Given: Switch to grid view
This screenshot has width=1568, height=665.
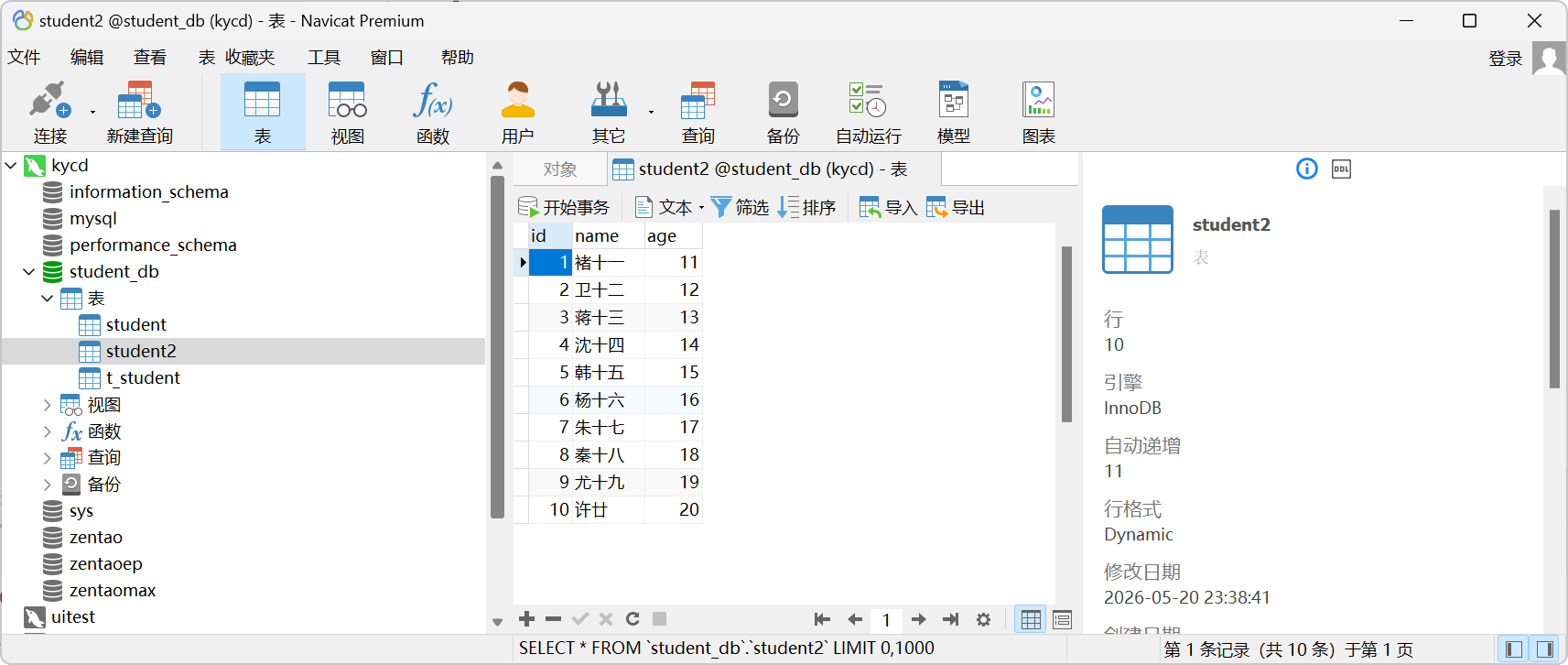Looking at the screenshot, I should pos(1031,620).
